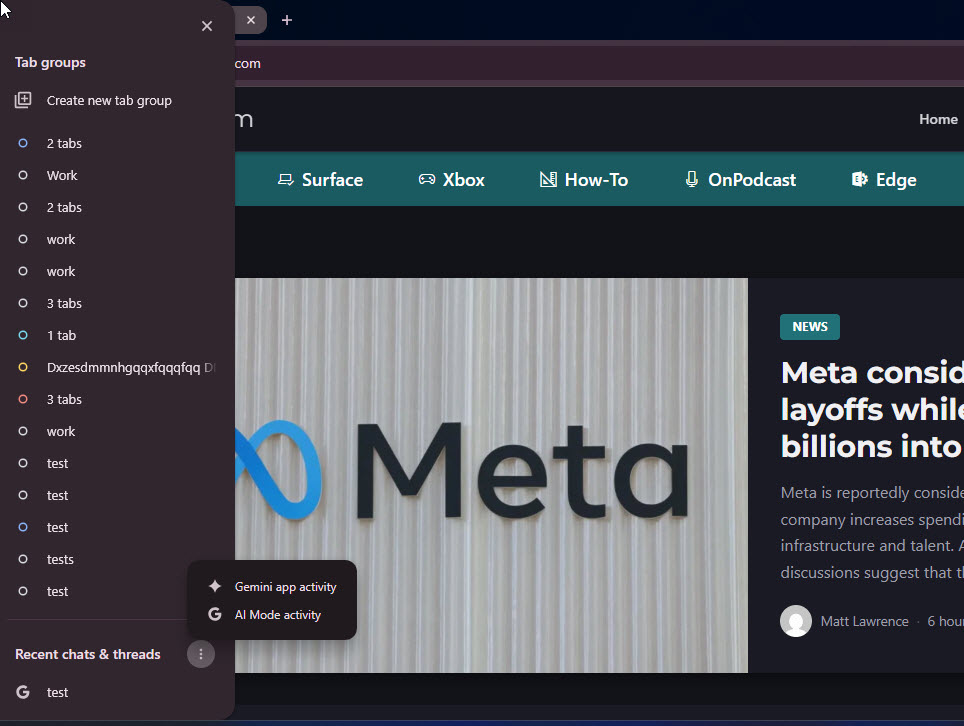Close the tab groups side panel

pyautogui.click(x=207, y=26)
